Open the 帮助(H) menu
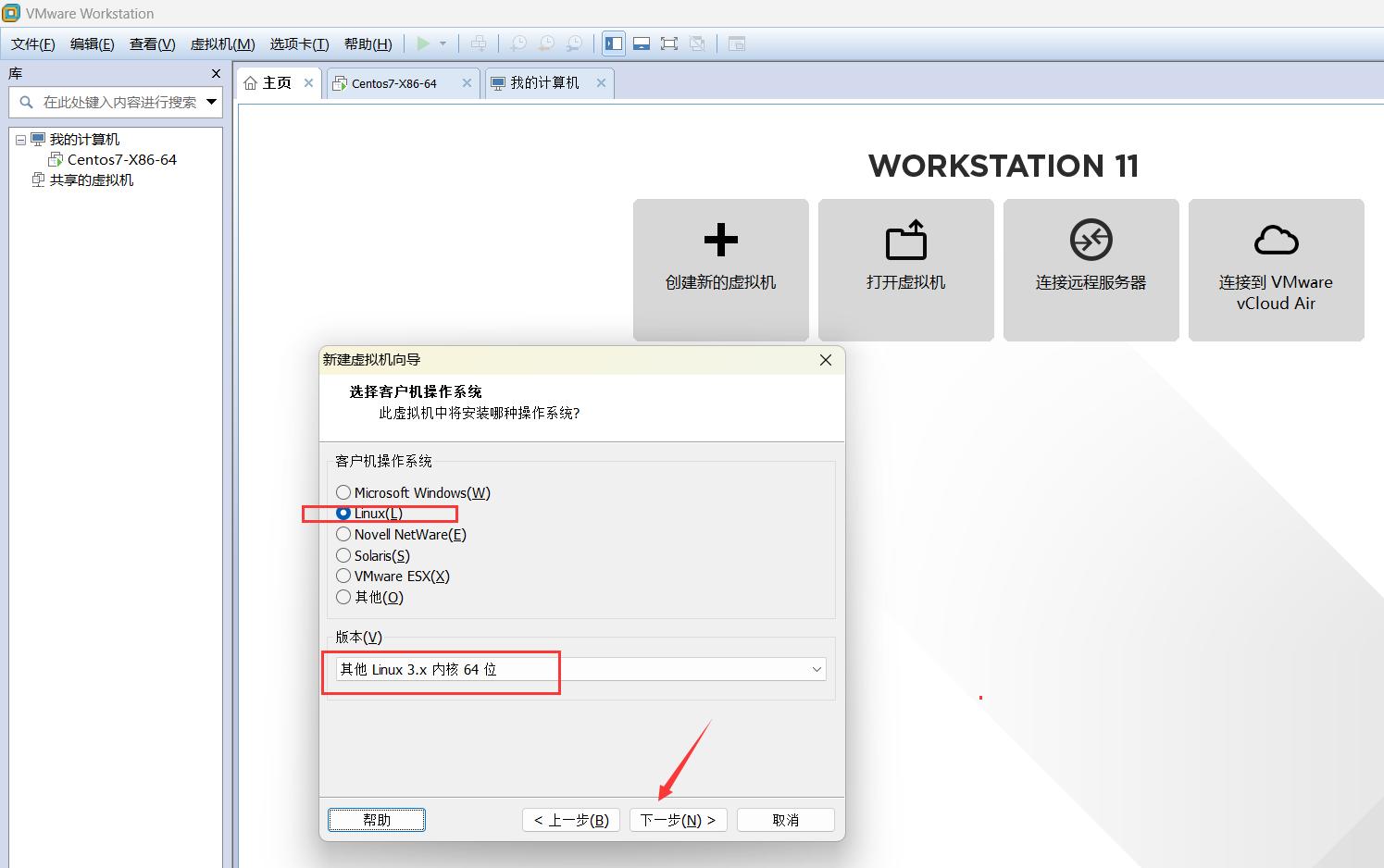The width and height of the screenshot is (1384, 868). (368, 43)
